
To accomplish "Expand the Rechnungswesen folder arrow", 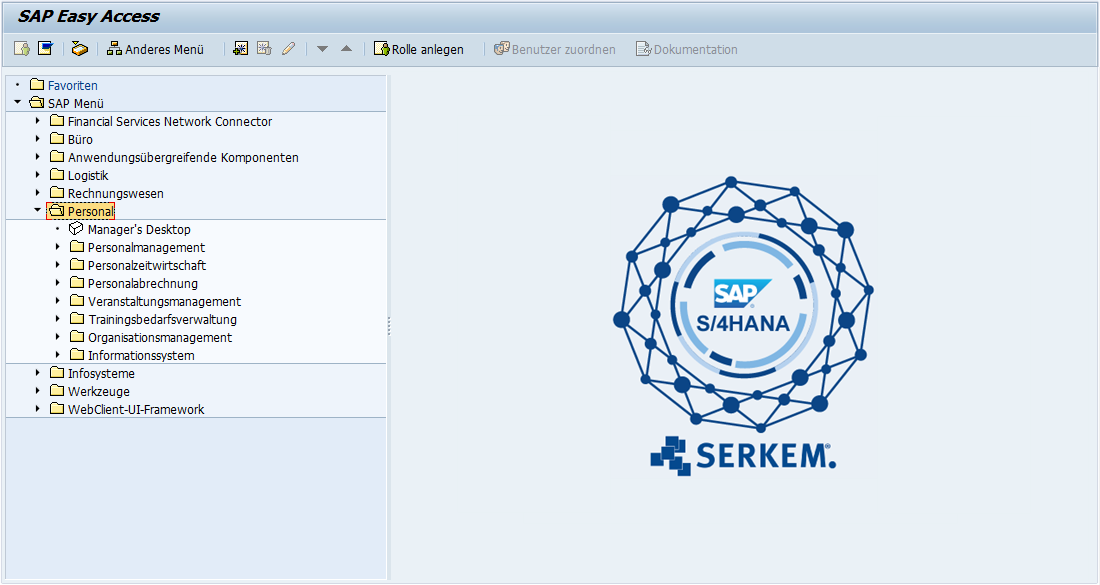I will click(x=37, y=194).
